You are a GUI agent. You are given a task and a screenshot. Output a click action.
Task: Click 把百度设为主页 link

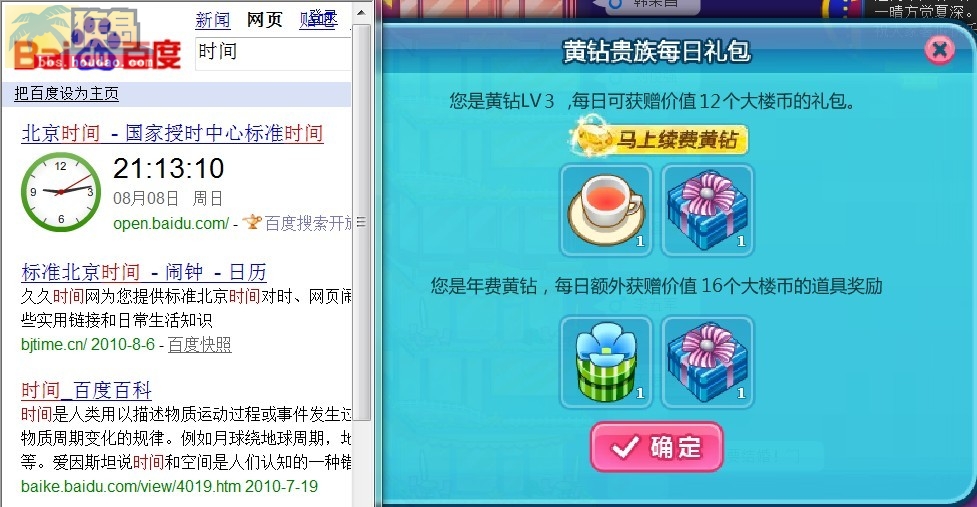(x=66, y=94)
